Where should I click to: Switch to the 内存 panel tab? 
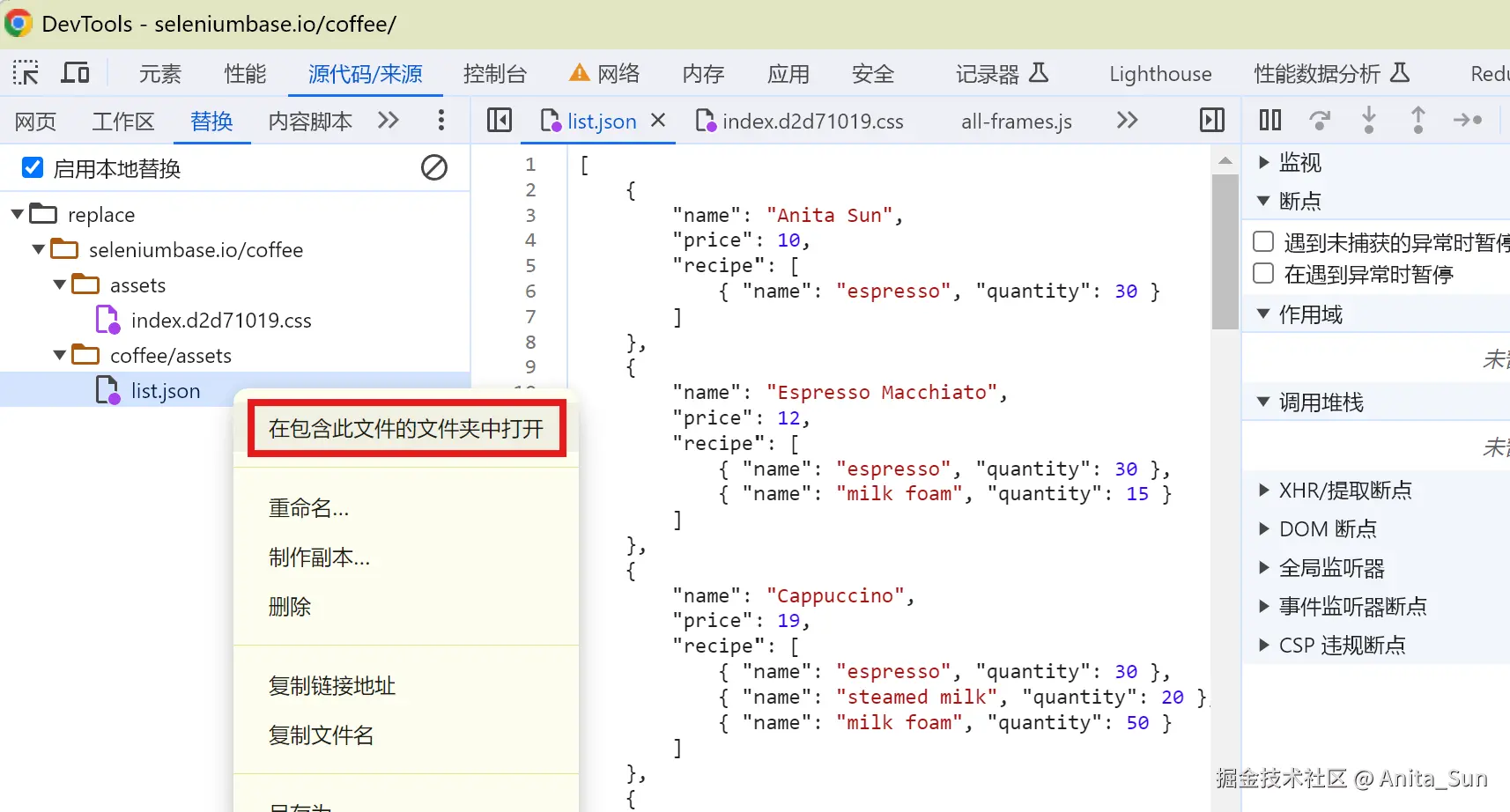tap(703, 74)
